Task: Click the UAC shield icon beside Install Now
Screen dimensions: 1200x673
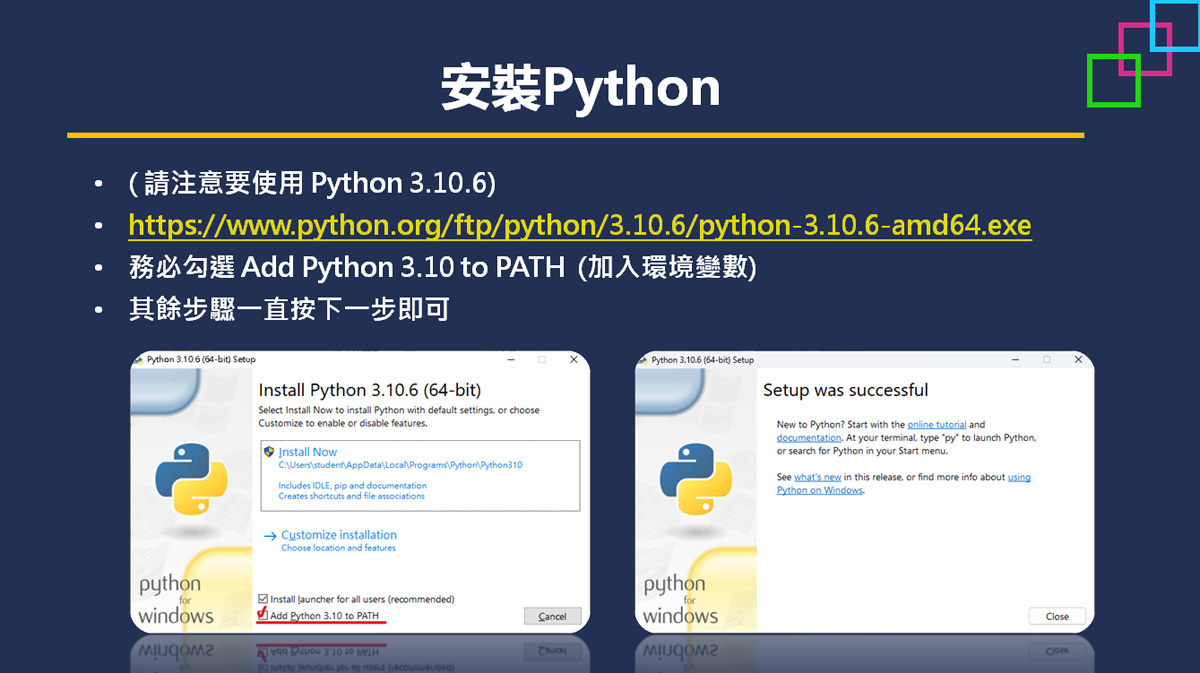Action: tap(269, 452)
